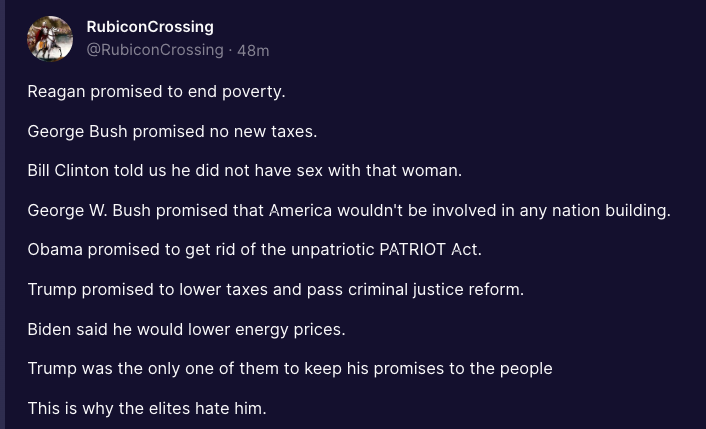Open the @RubiconCrossing handle link

155,50
